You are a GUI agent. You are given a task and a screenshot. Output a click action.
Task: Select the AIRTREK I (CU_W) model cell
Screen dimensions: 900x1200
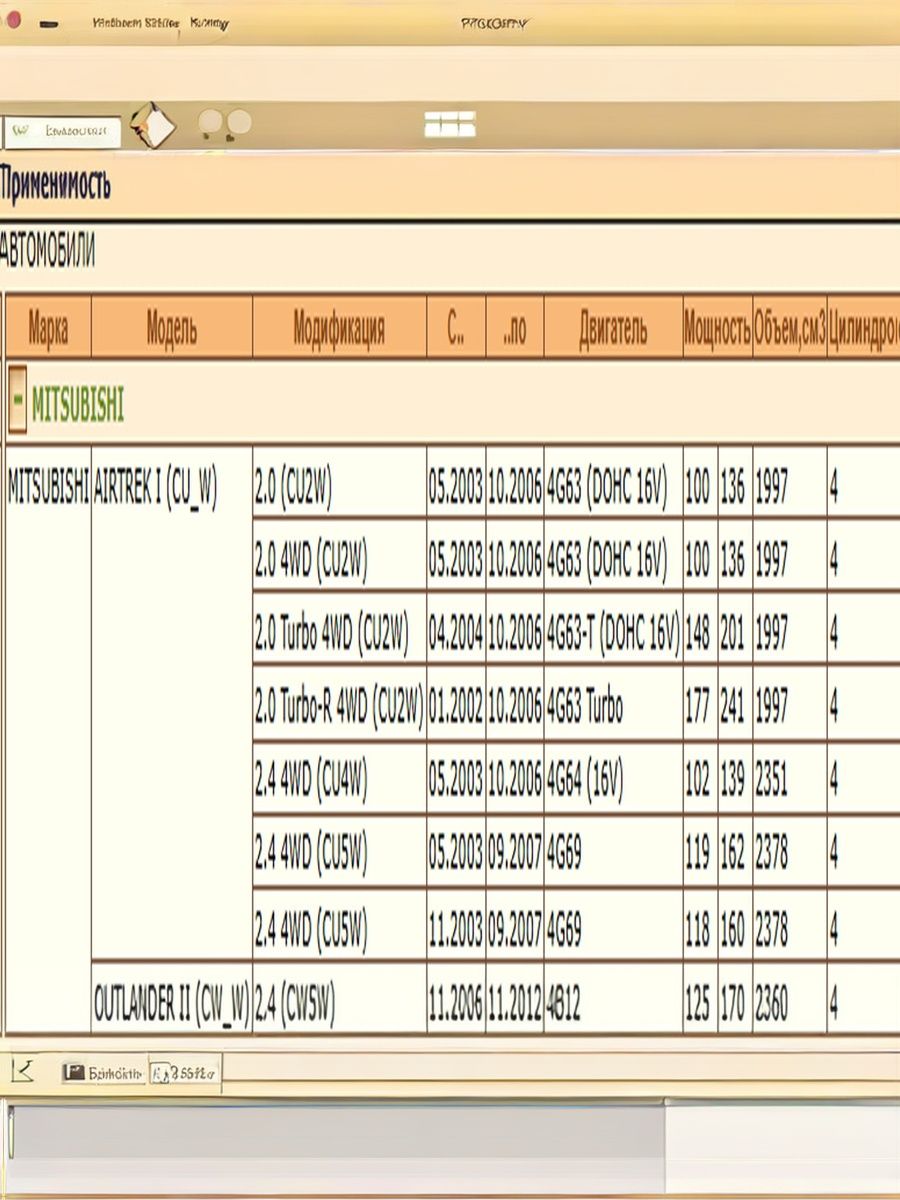click(x=155, y=487)
